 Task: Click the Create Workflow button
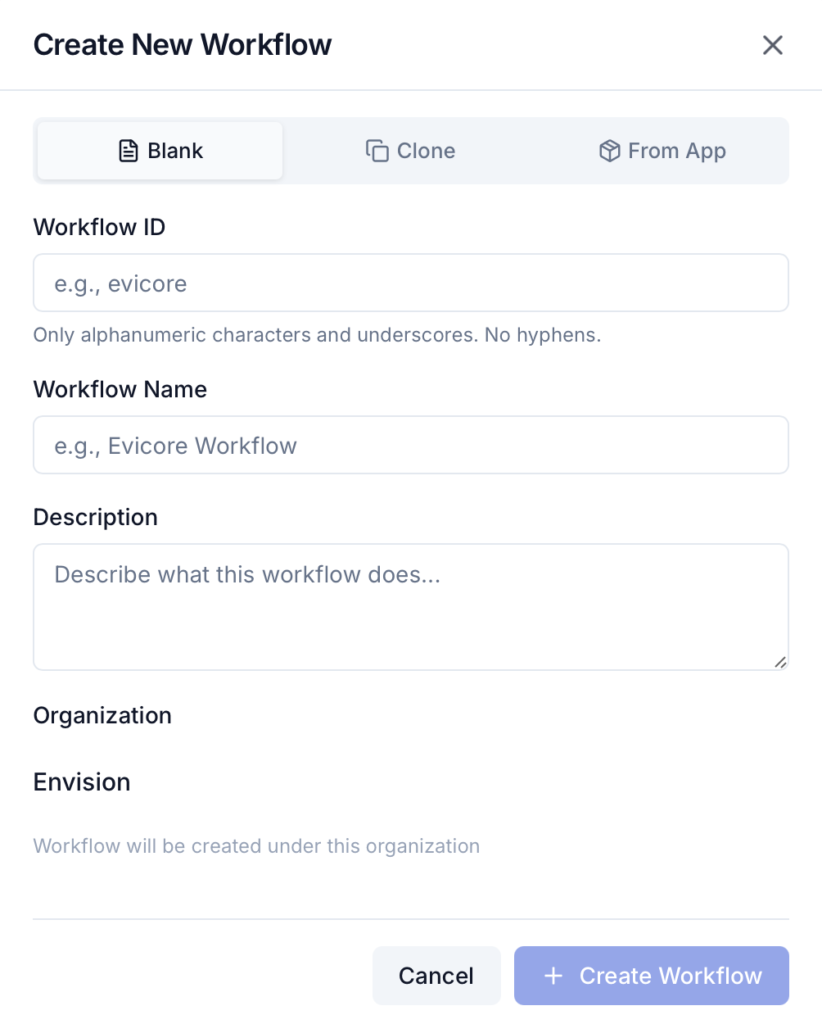pos(651,976)
